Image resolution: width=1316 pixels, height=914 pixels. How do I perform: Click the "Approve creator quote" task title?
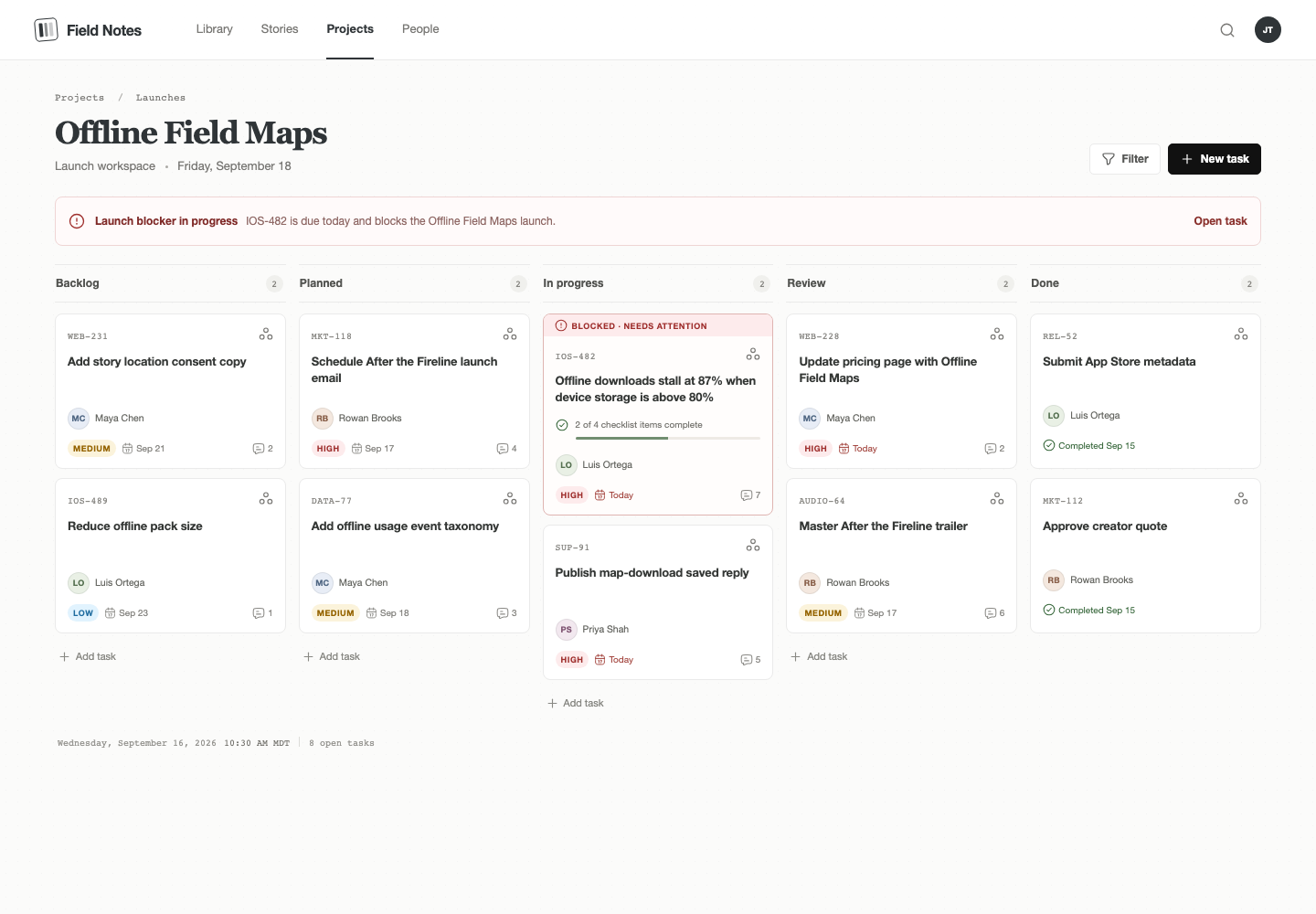(x=1105, y=526)
